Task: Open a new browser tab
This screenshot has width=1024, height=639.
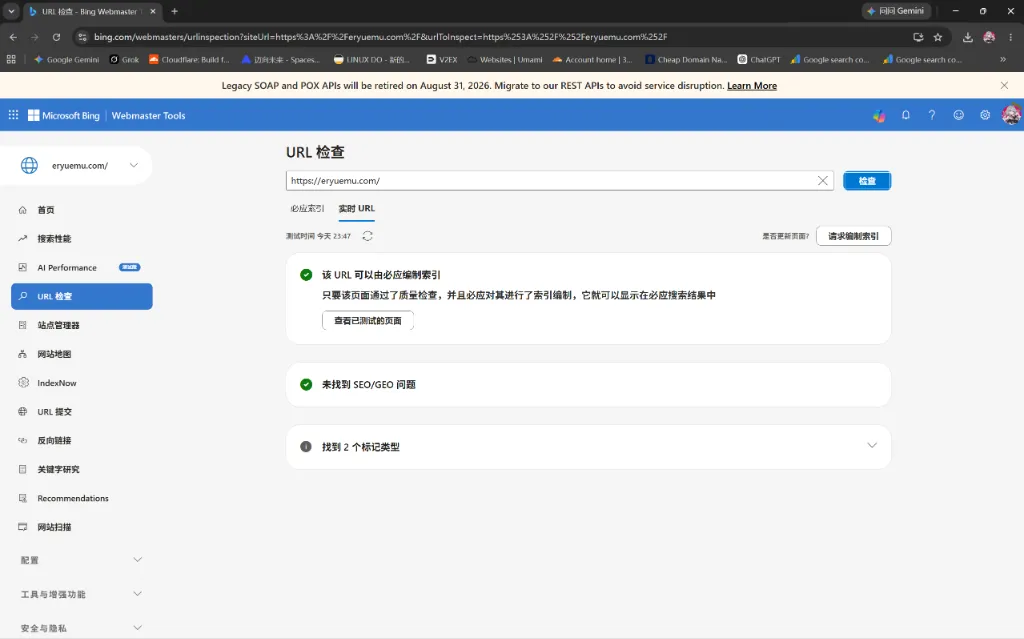Action: 174,11
